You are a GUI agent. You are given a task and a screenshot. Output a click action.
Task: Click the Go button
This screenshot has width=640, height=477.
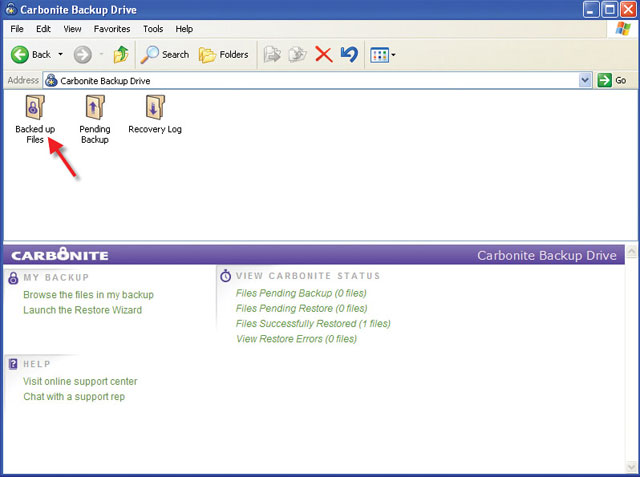coord(612,80)
